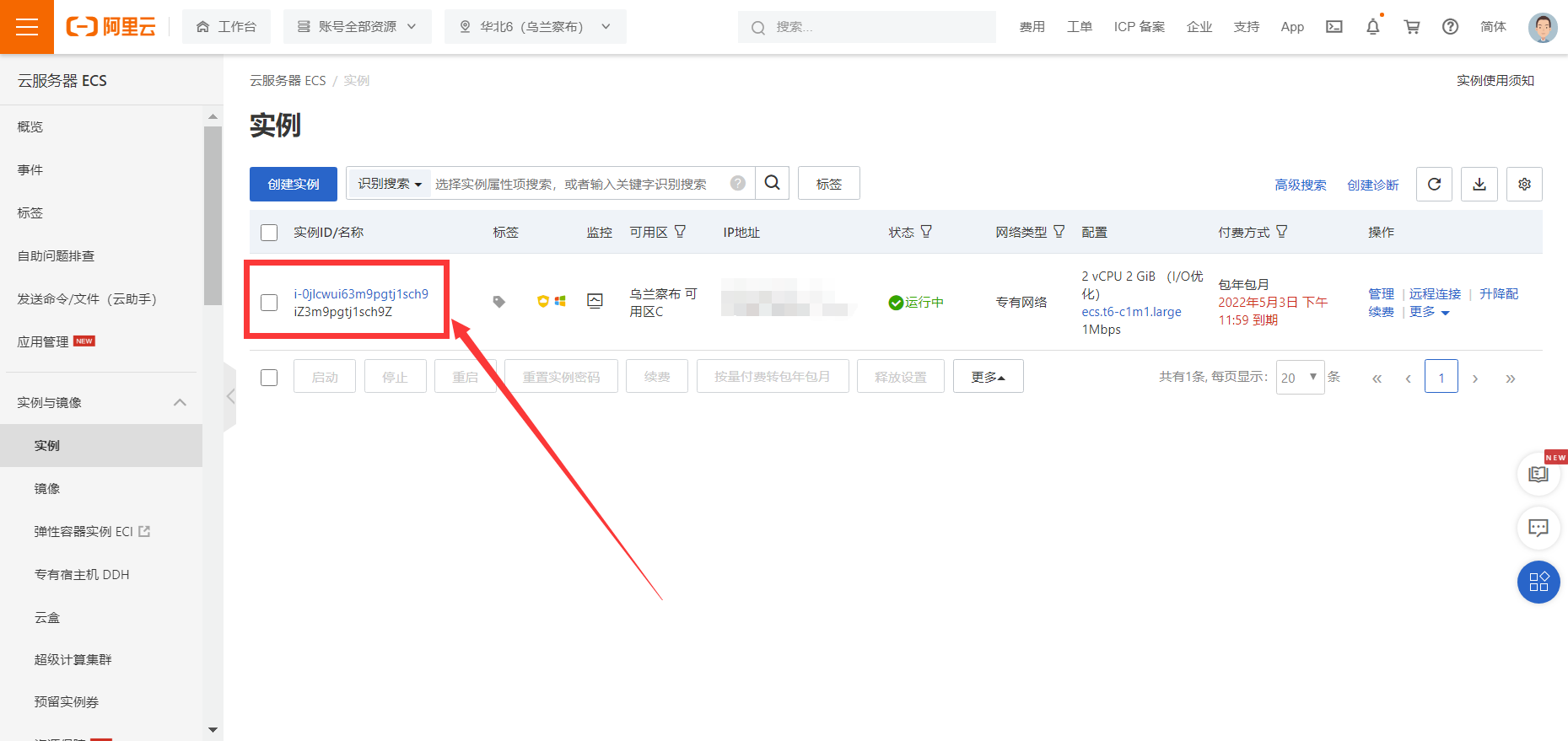Click 远程连接 for the instance
Screen dimensions: 1568x741
(x=1435, y=293)
